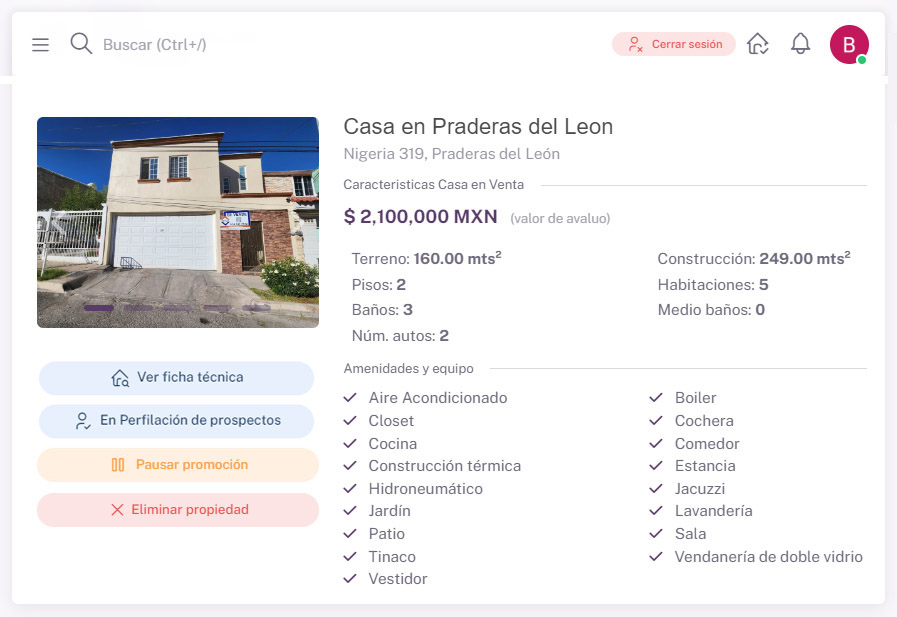This screenshot has height=617, width=897.
Task: Open the user avatar B menu
Action: [849, 44]
